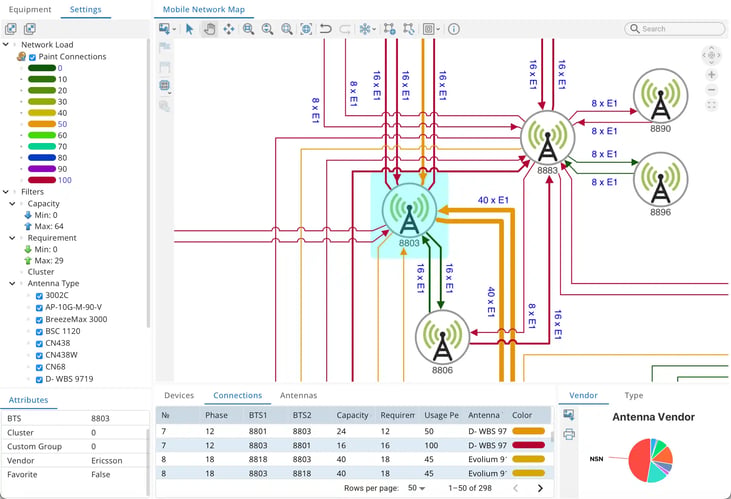Uncheck the AP-10G-M-90-V antenna type
Viewport: 731px width, 499px height.
(x=39, y=308)
